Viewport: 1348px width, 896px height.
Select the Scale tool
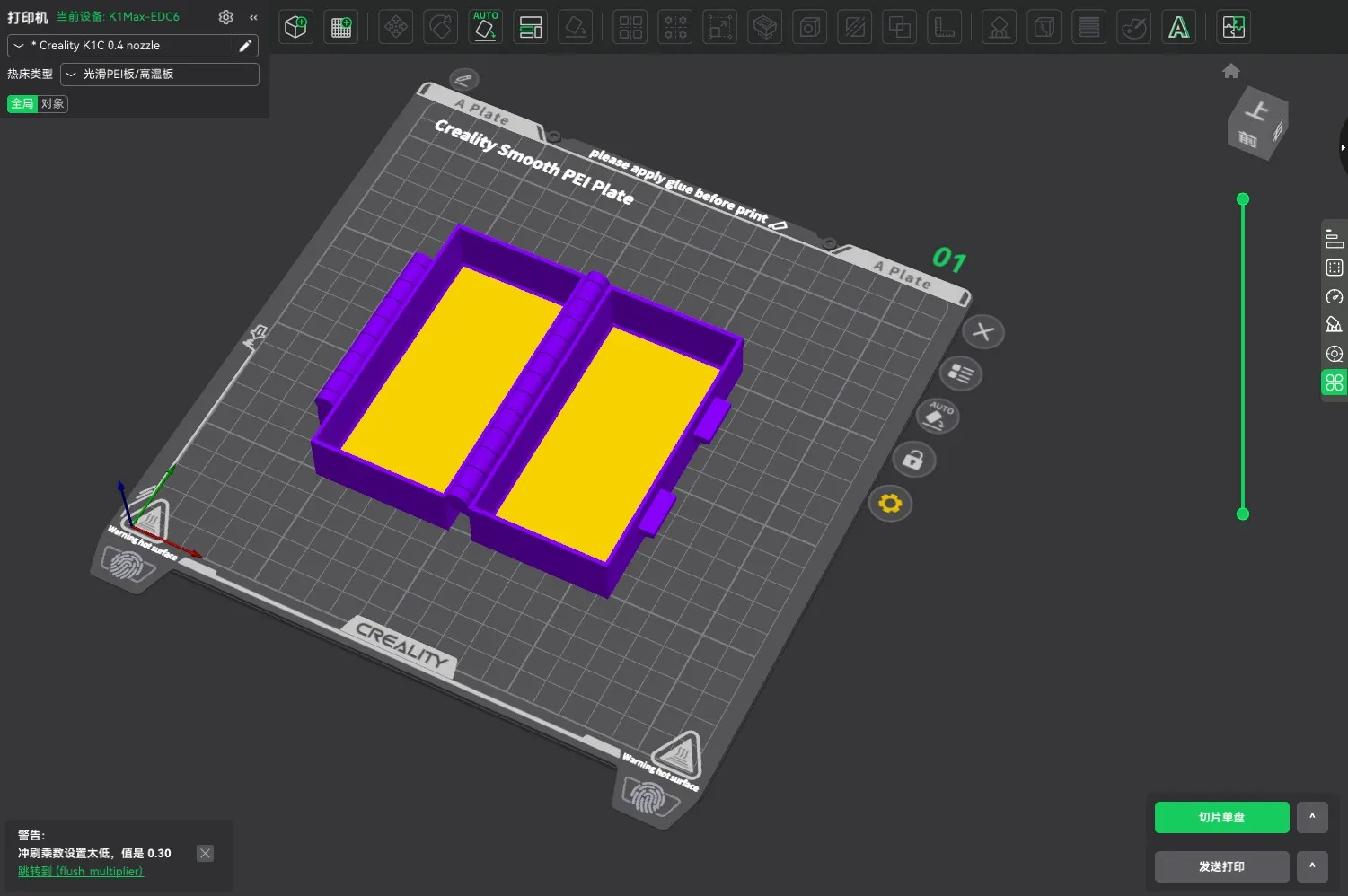pyautogui.click(x=720, y=27)
